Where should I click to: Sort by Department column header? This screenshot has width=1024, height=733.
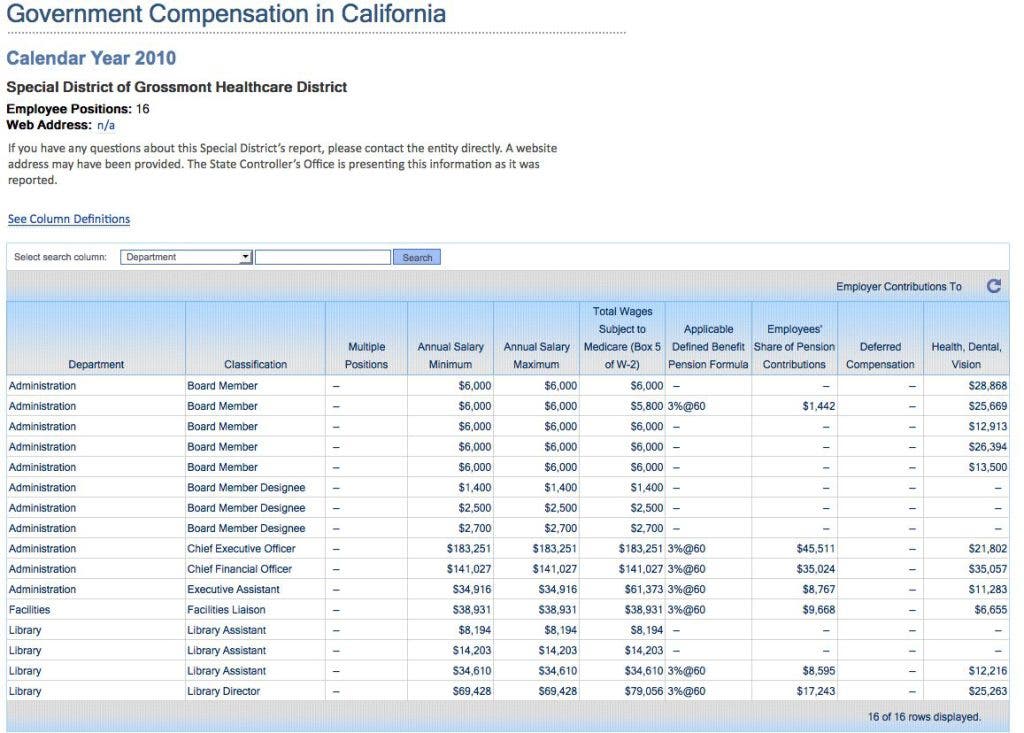(96, 364)
